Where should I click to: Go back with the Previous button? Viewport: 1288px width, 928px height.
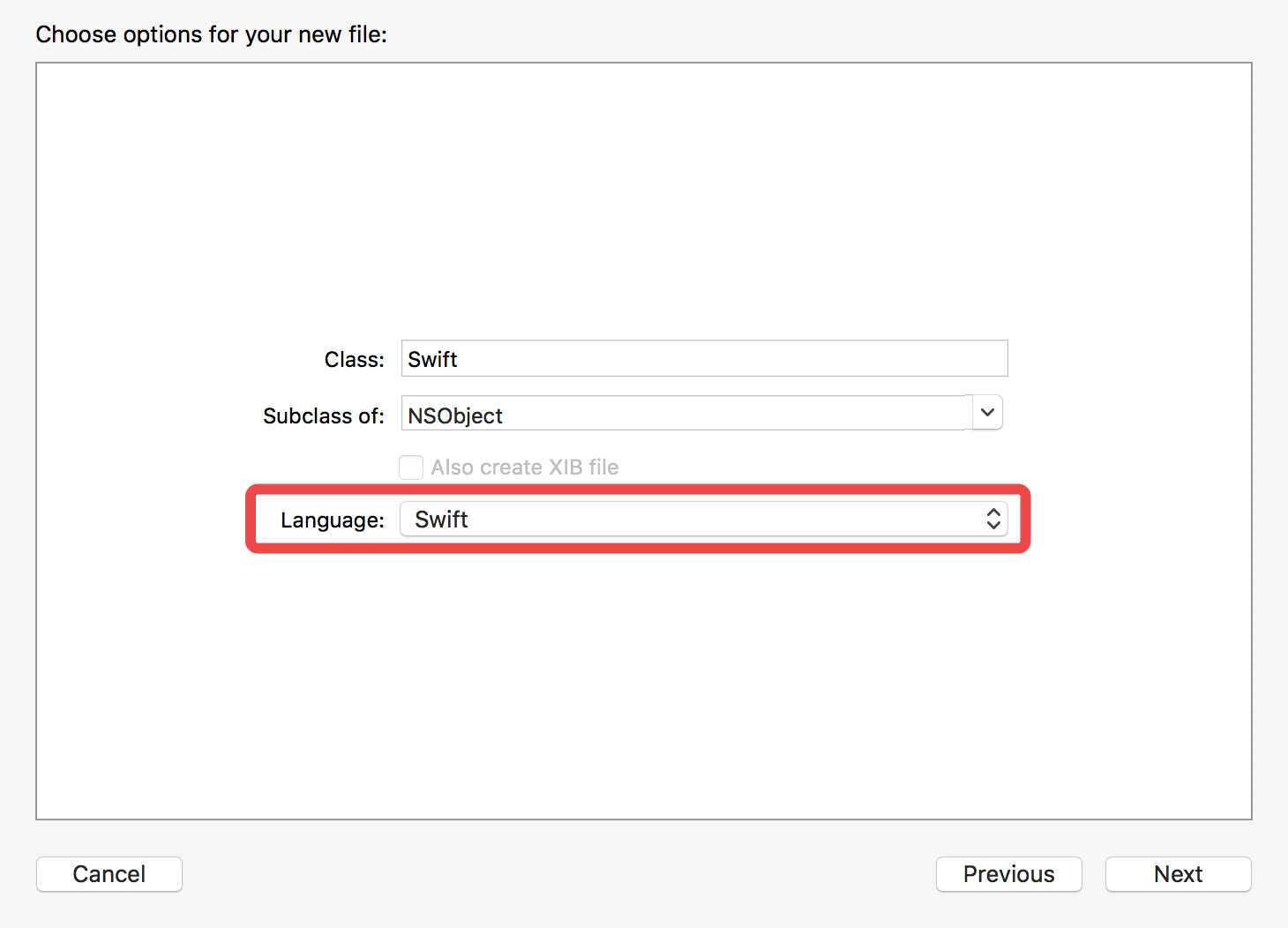coord(1008,874)
